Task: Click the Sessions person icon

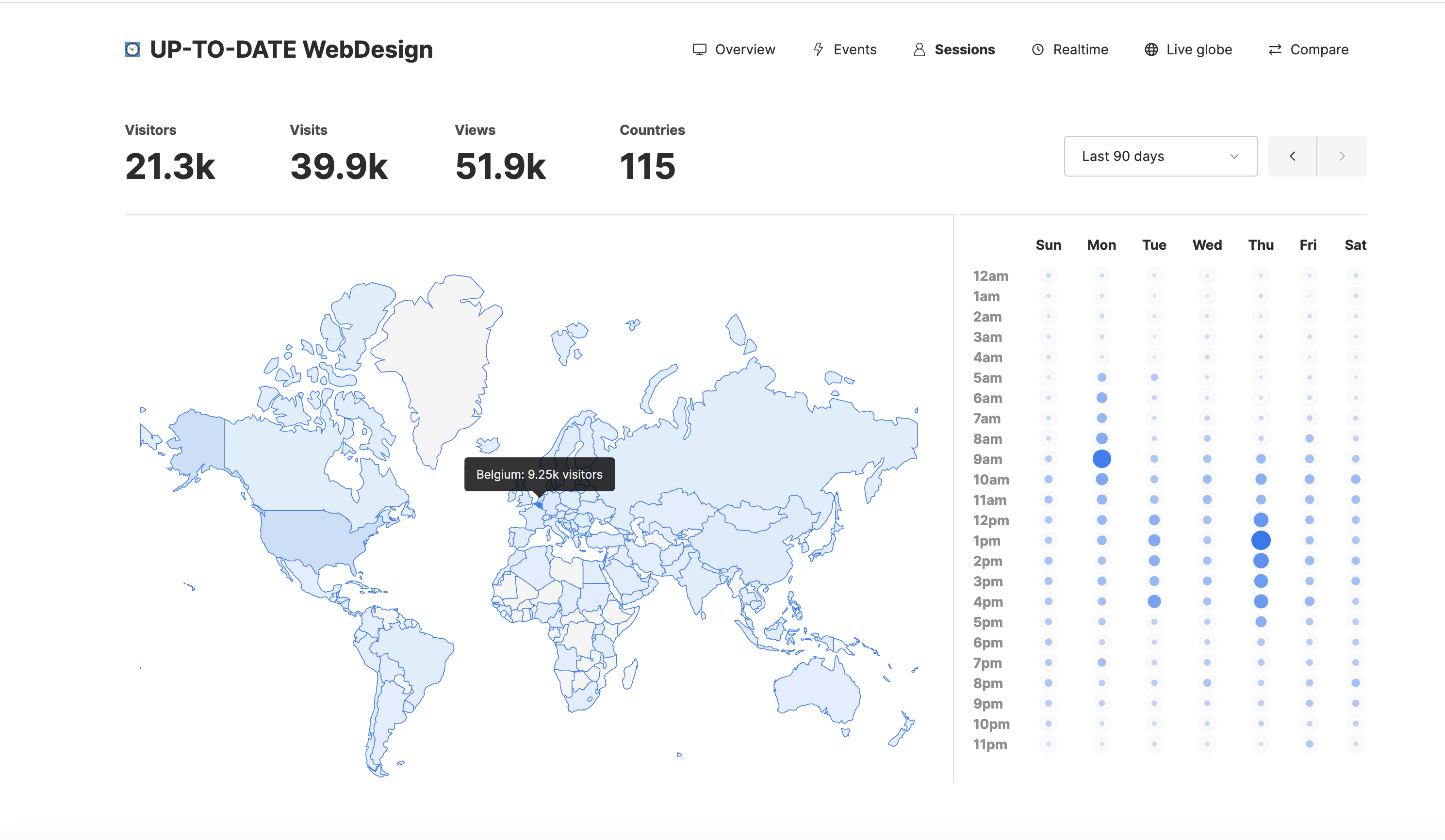Action: point(919,50)
